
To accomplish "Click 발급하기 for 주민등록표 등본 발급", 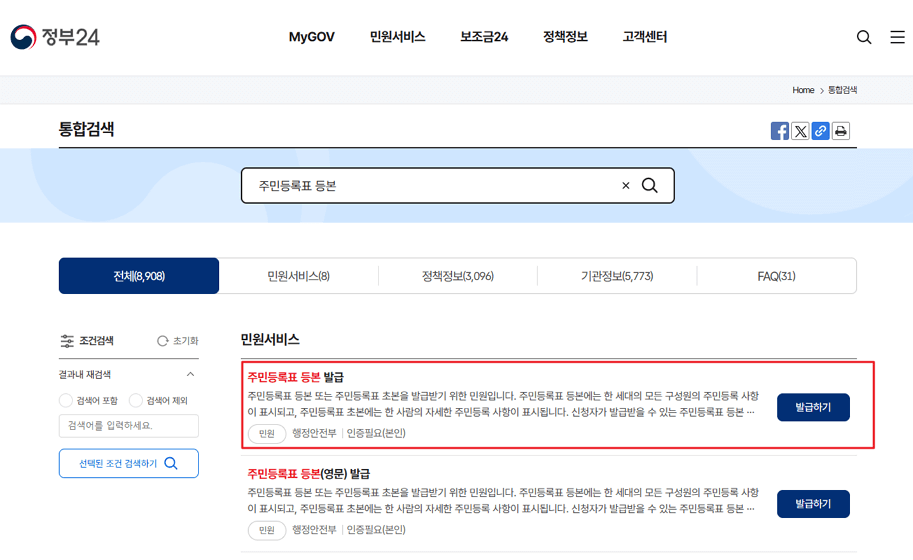I will [x=813, y=407].
